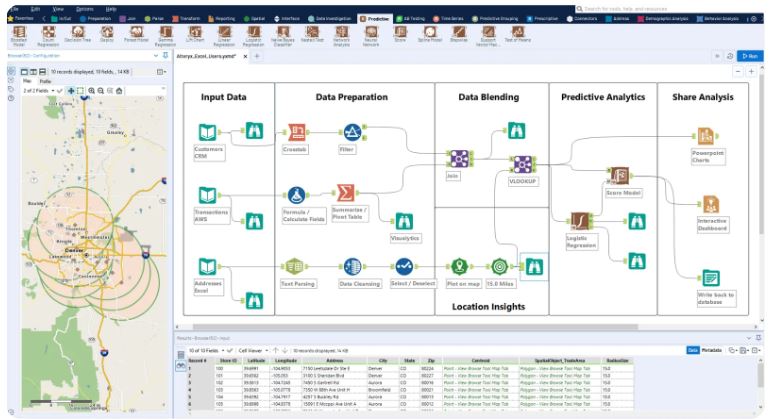770x419 pixels.
Task: Click the home extent icon in map toolbar
Action: tap(119, 91)
